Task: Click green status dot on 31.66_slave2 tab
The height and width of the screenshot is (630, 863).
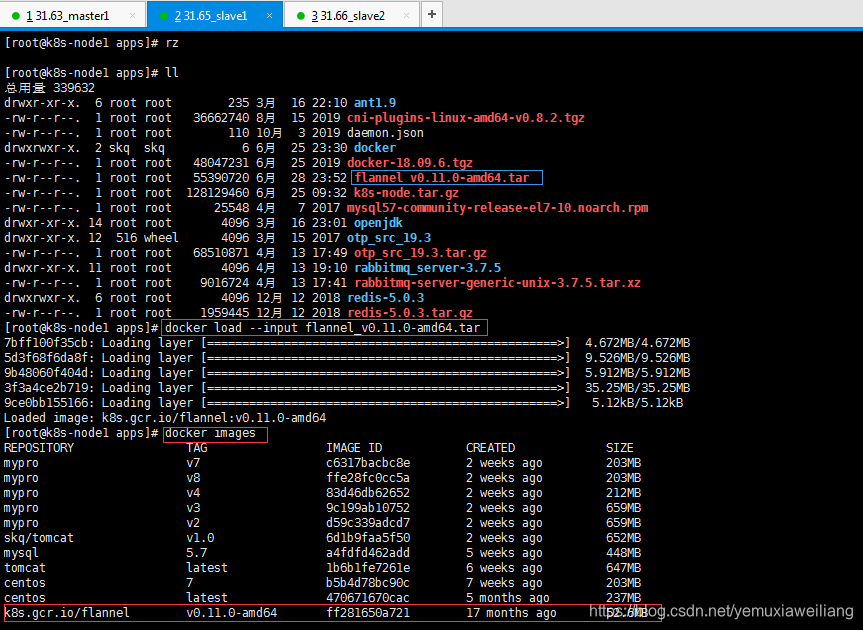Action: coord(301,16)
